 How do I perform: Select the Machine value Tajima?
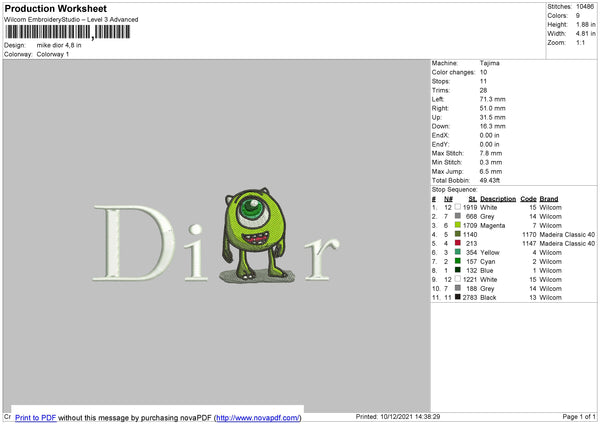[489, 63]
